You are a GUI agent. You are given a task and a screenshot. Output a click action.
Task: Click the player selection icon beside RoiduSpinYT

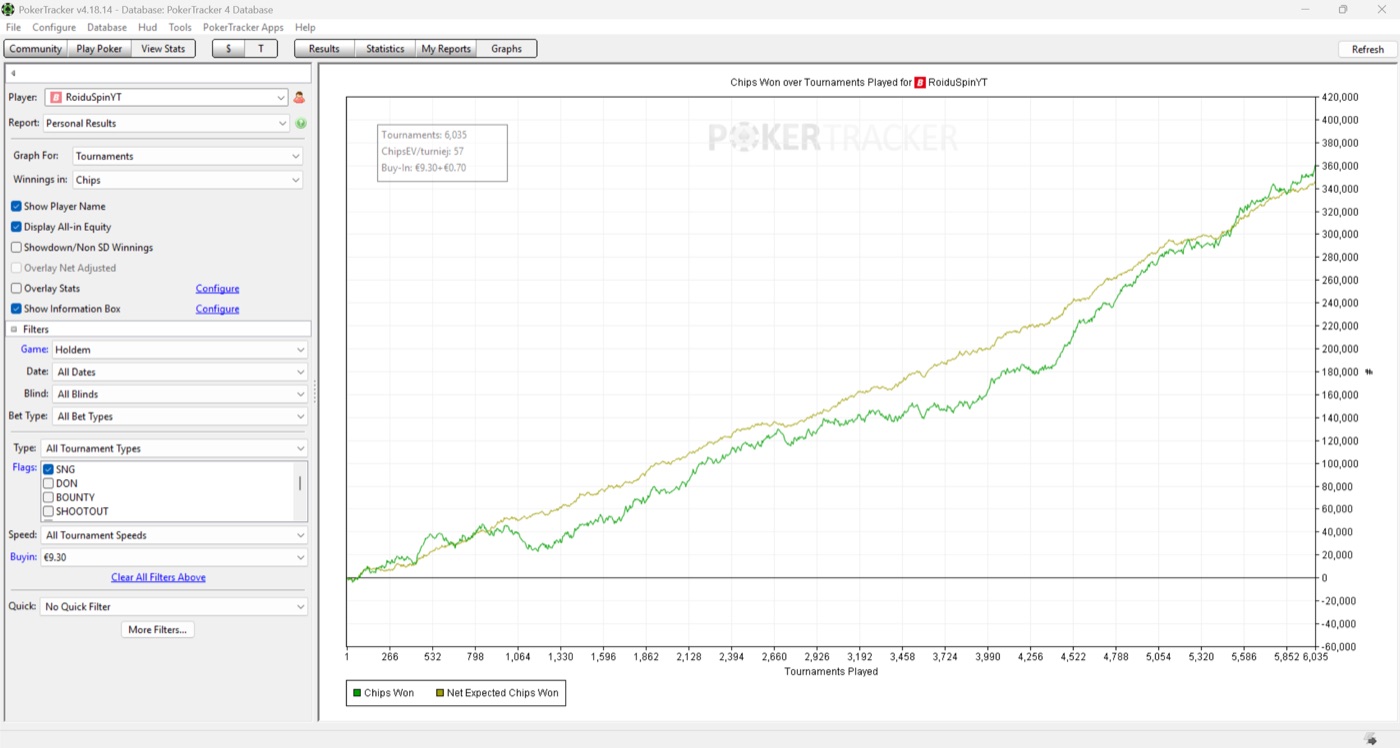[299, 98]
